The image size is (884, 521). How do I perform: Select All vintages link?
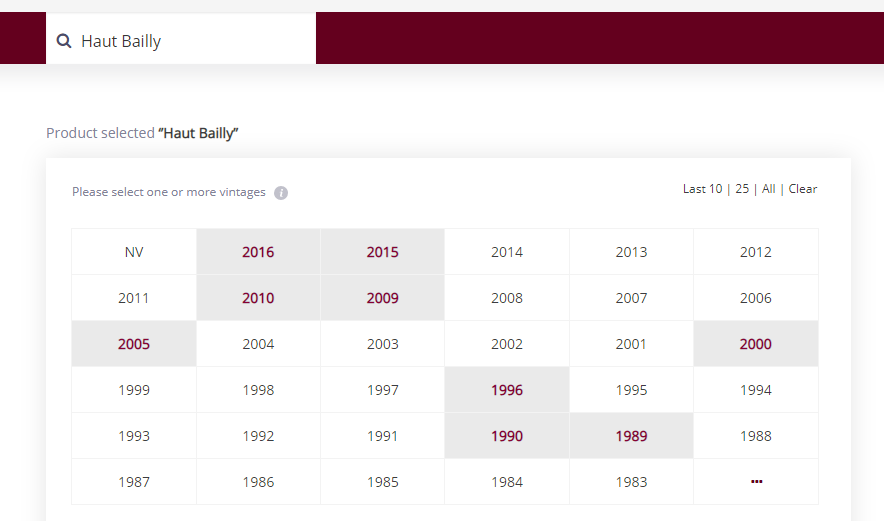click(768, 189)
